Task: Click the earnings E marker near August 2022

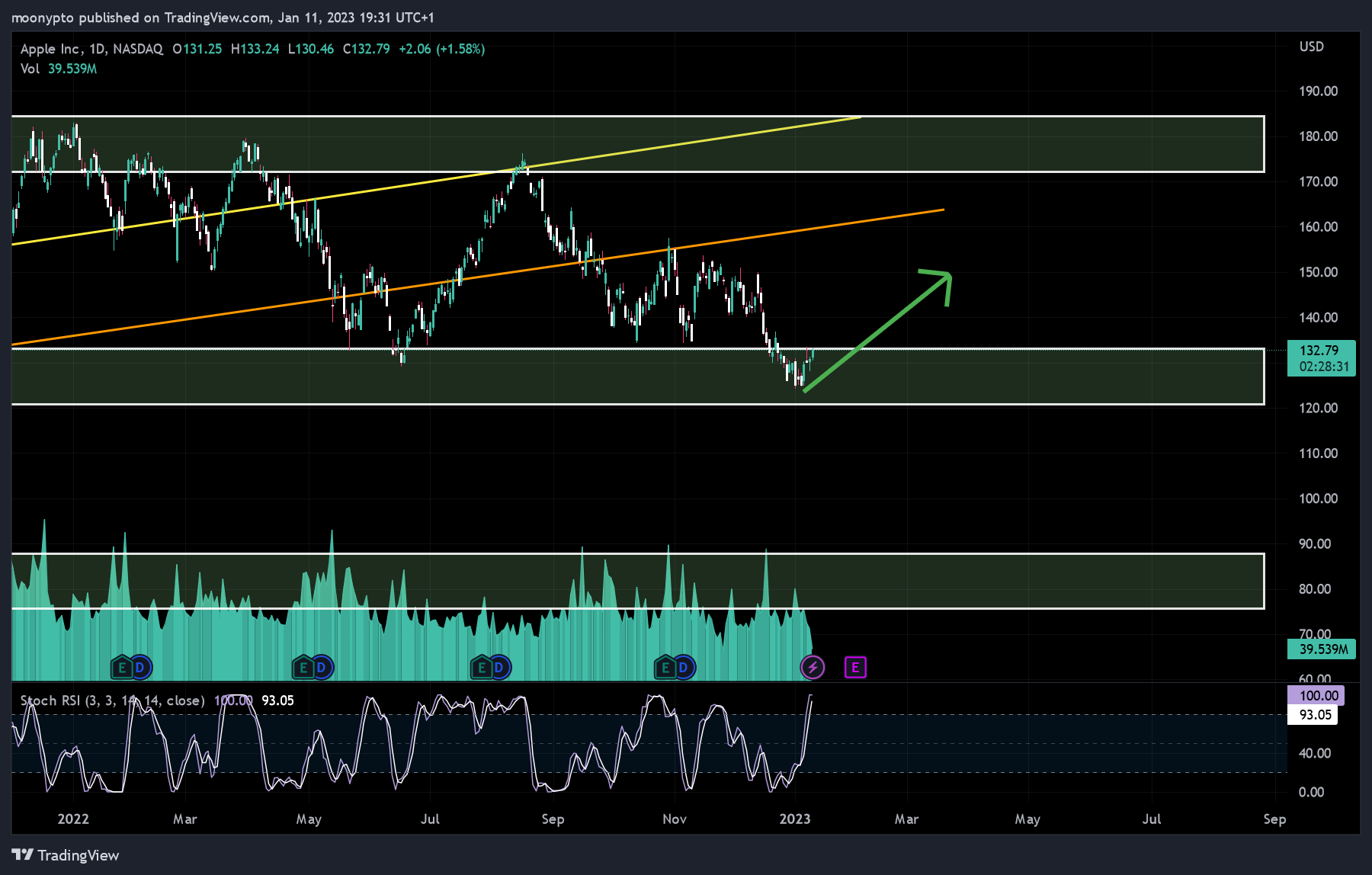Action: click(481, 668)
